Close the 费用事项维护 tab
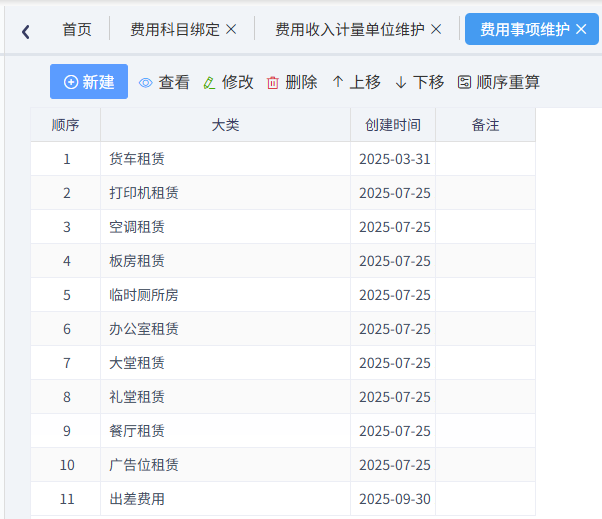602x519 pixels. (581, 30)
